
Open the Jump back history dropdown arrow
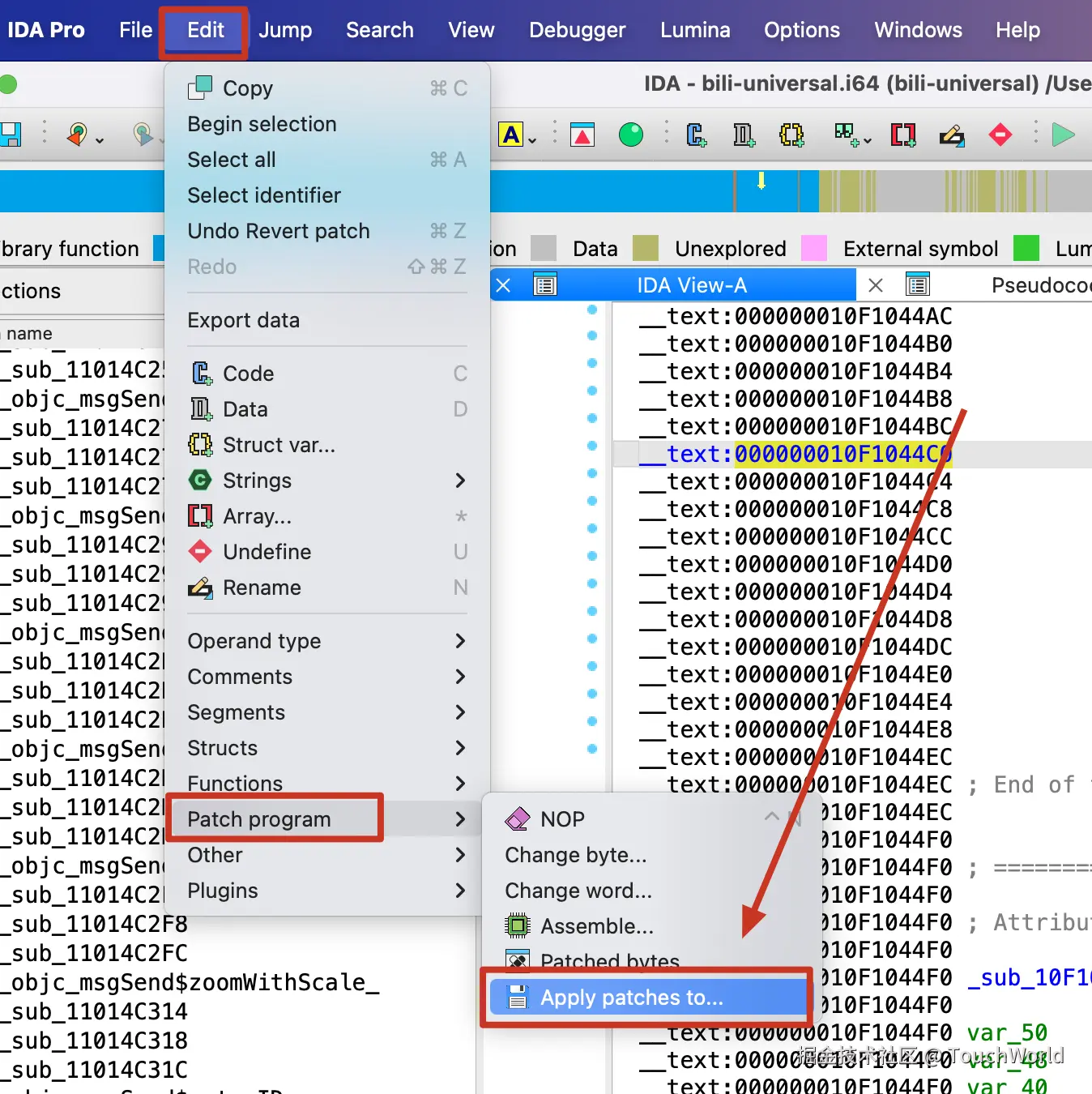click(100, 141)
